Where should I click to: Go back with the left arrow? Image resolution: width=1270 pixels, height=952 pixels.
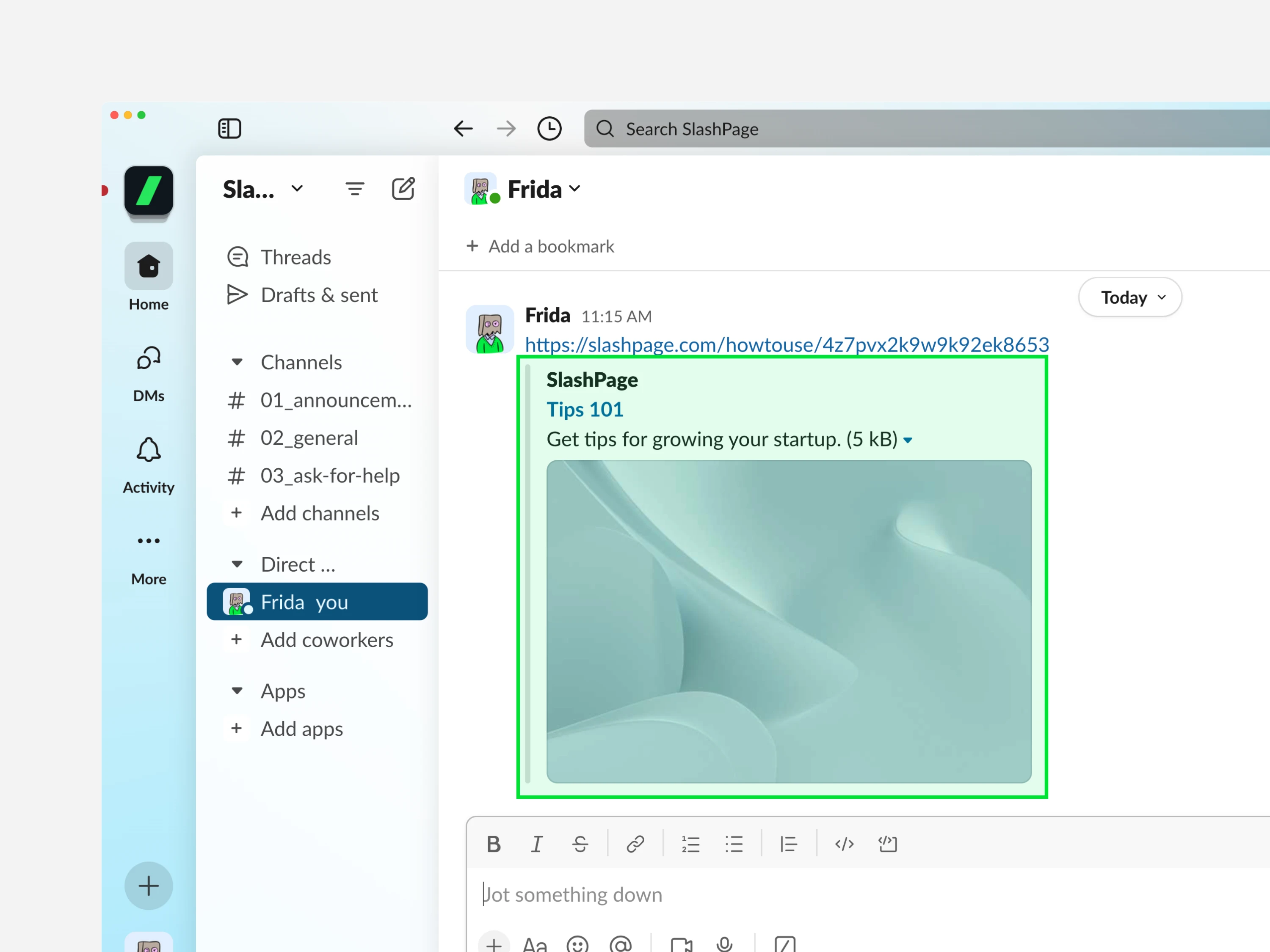pyautogui.click(x=463, y=129)
